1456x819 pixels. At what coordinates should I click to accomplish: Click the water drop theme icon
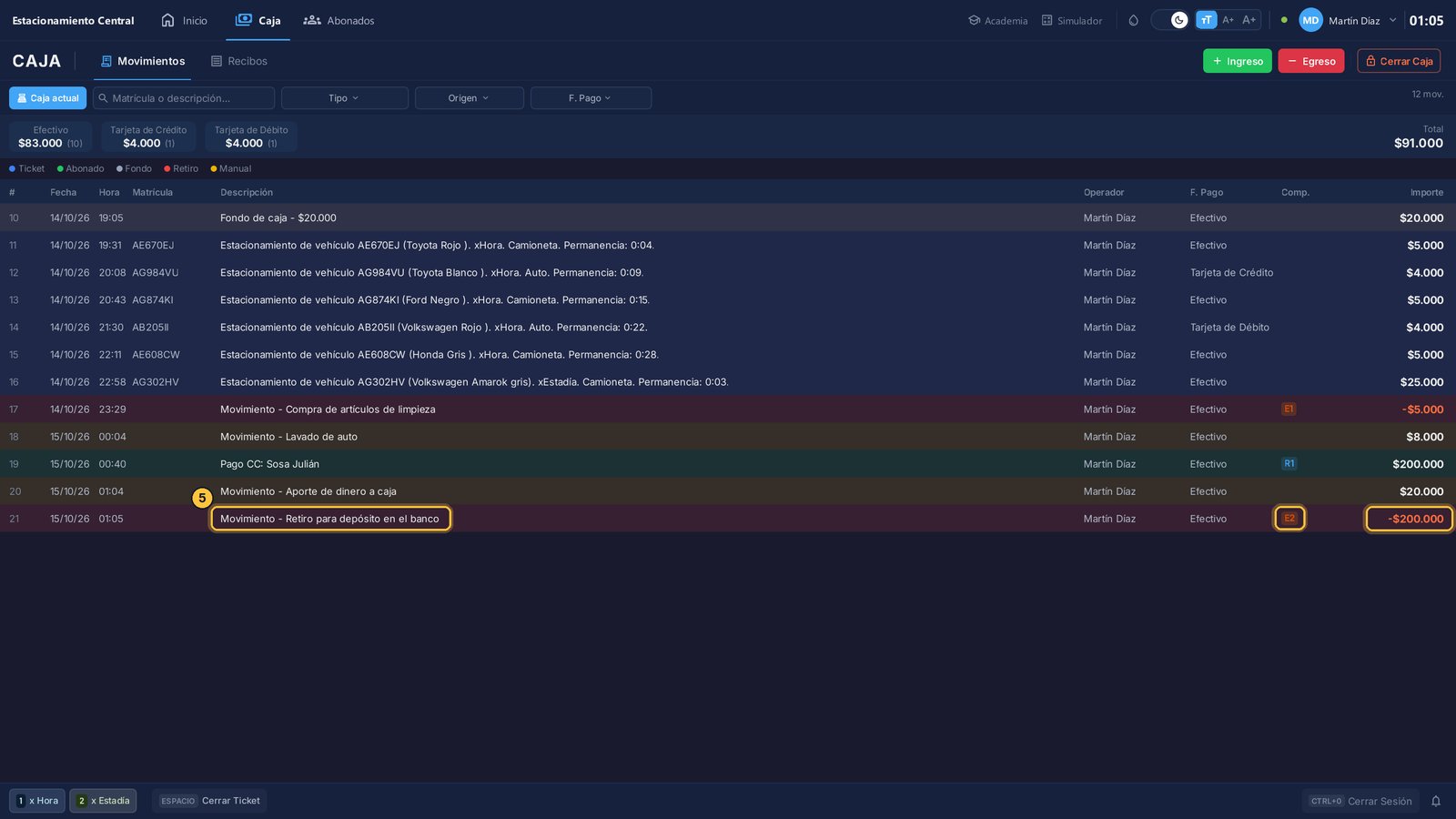(x=1133, y=20)
